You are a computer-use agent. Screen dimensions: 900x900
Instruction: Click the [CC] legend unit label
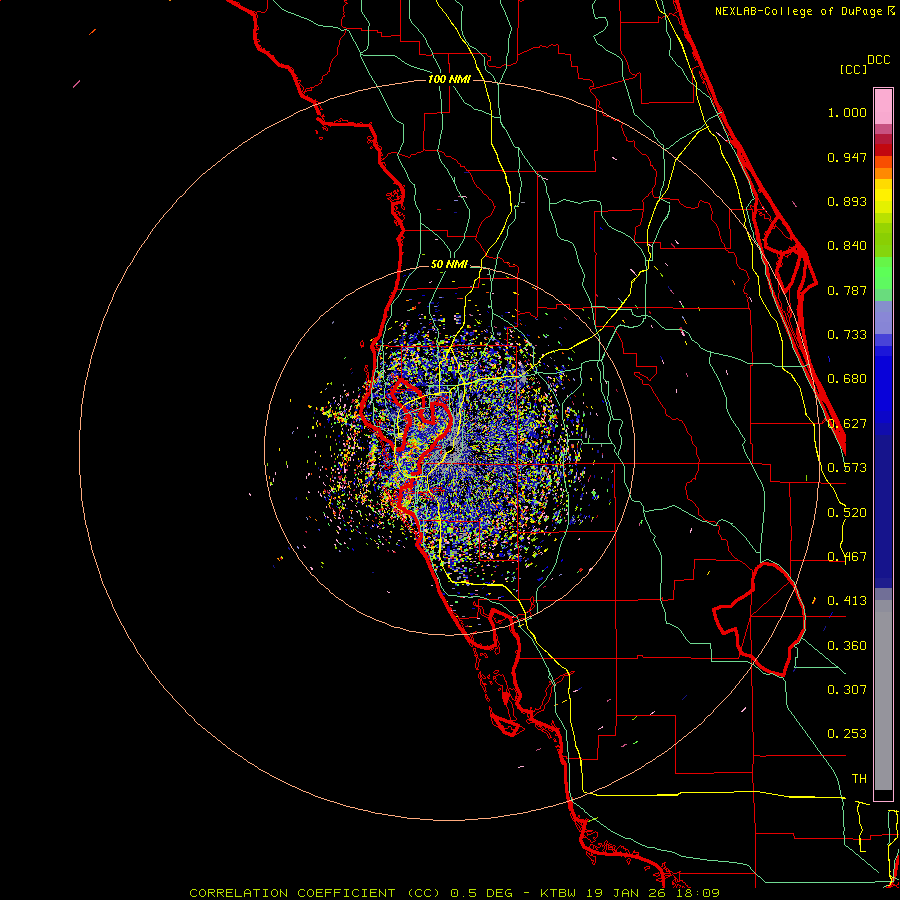pyautogui.click(x=854, y=69)
